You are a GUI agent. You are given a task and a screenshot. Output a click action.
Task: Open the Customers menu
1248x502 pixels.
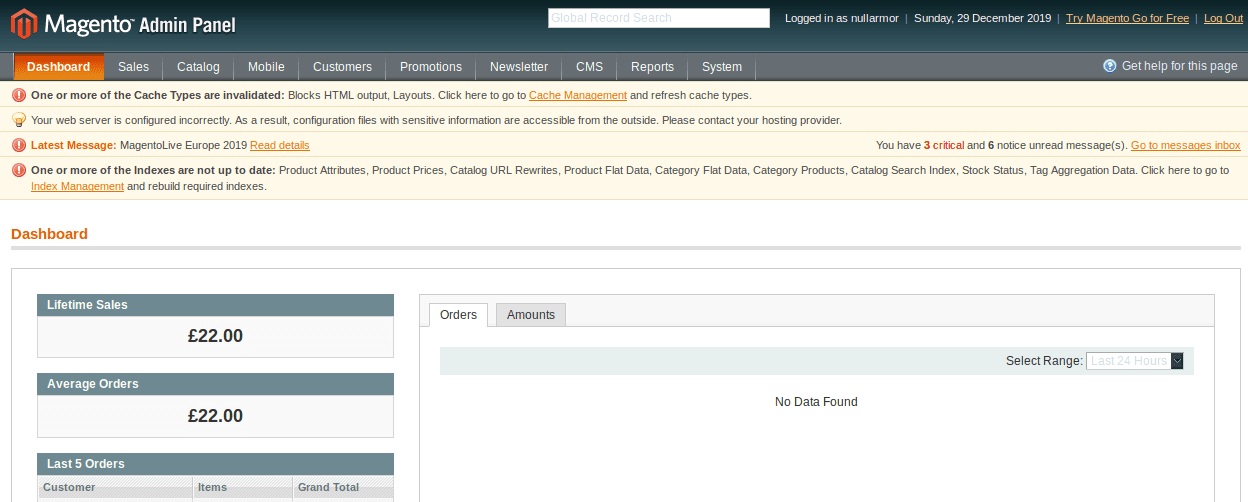[342, 67]
